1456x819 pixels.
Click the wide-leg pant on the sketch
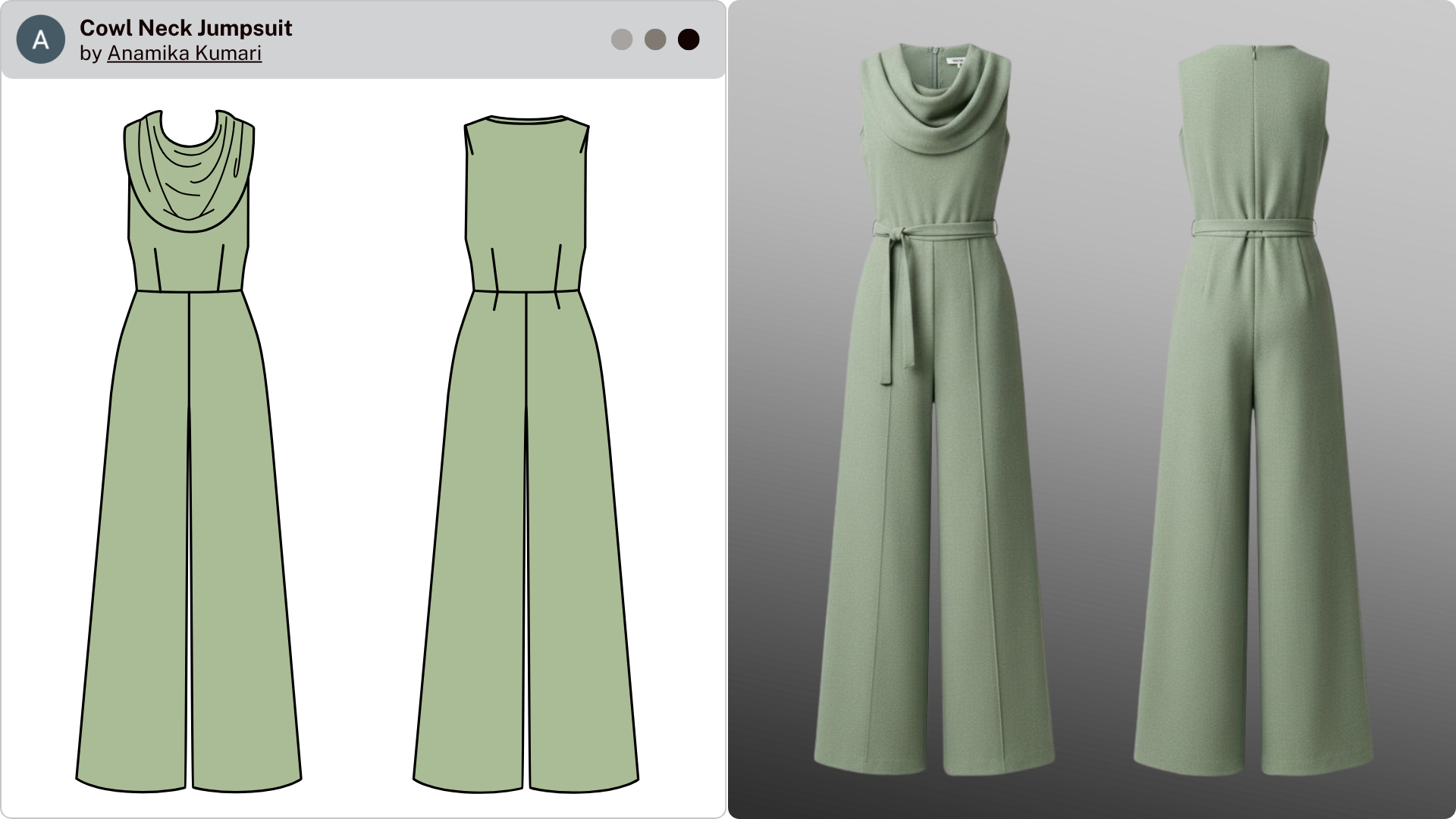click(x=136, y=569)
